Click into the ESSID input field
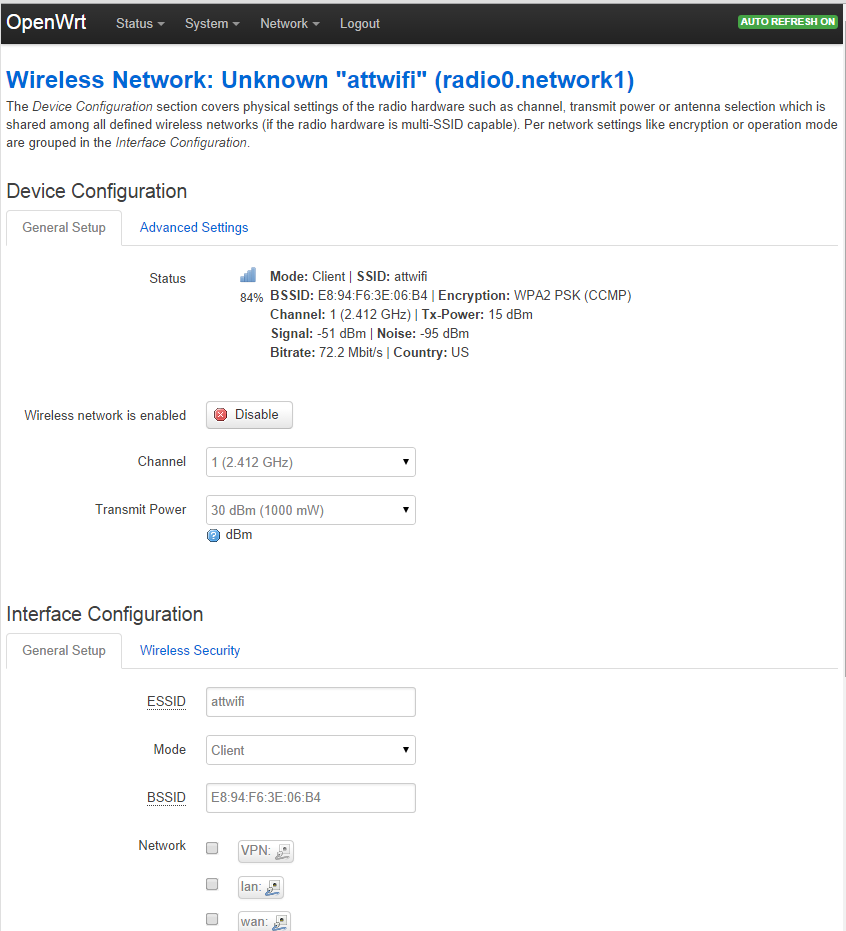The width and height of the screenshot is (846, 931). [310, 702]
